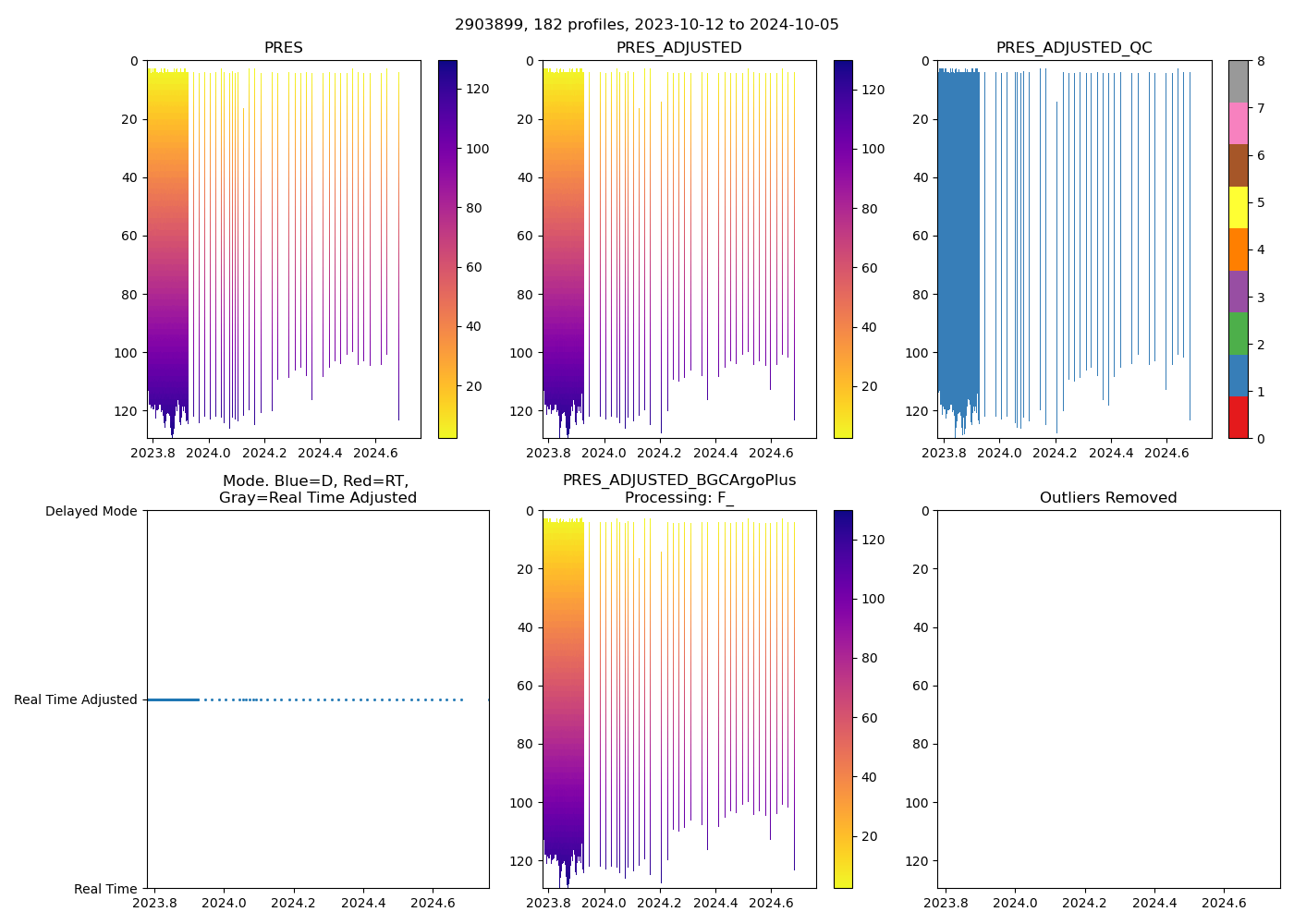Click the colorbar beside the PRES plot

447,249
